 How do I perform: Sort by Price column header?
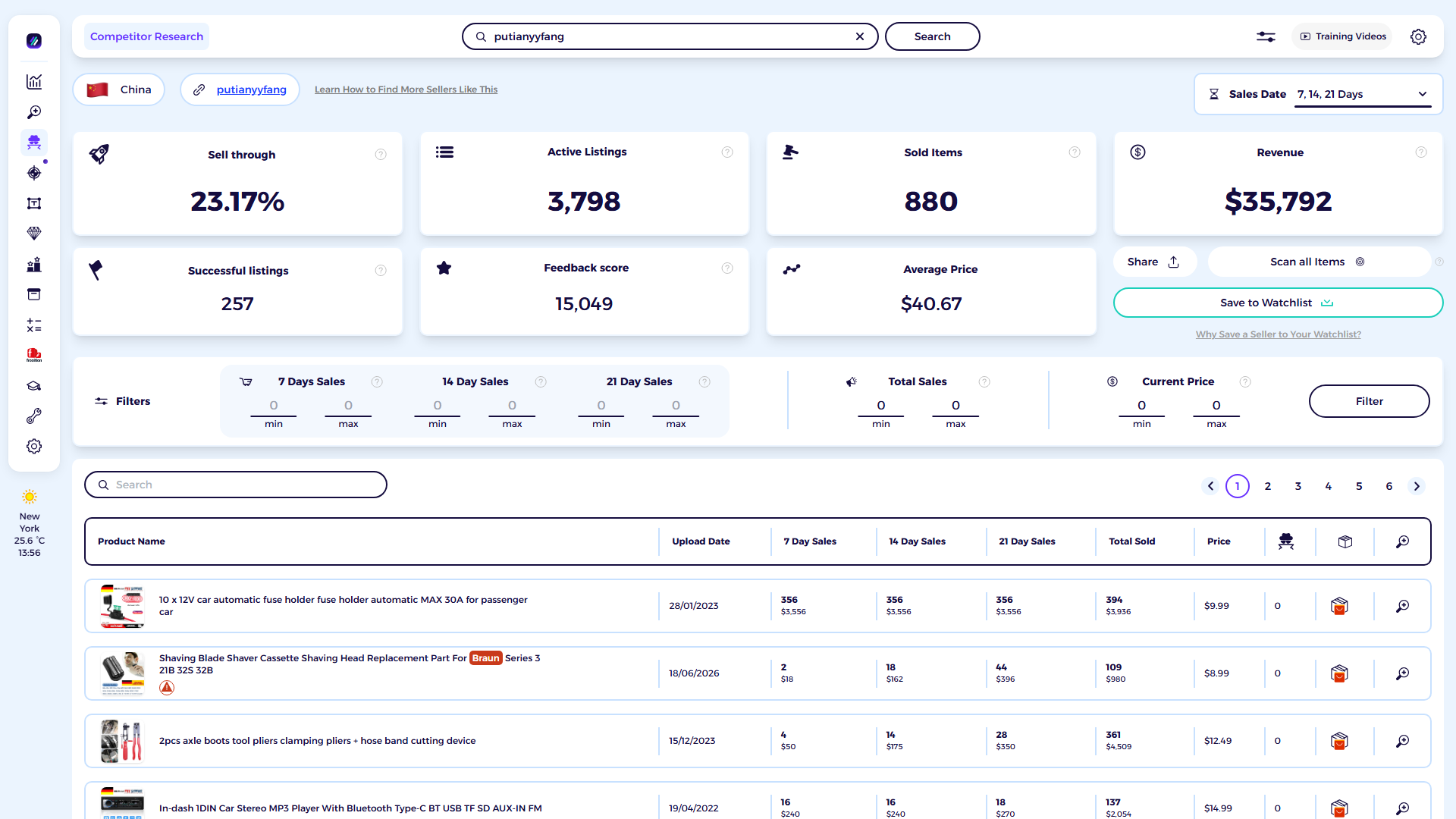[1219, 541]
